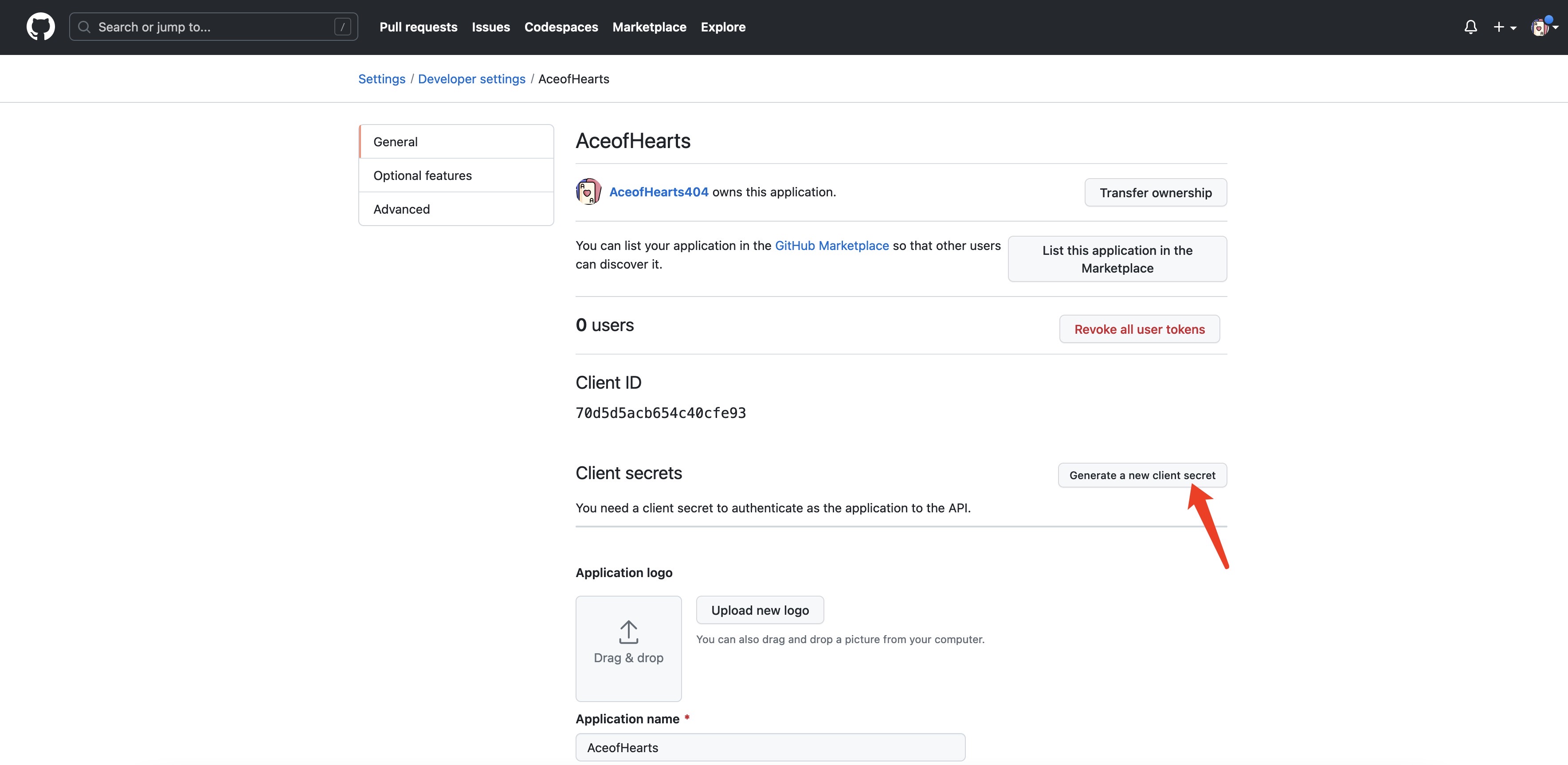The width and height of the screenshot is (1568, 765).
Task: Open the notifications bell
Action: coord(1470,27)
